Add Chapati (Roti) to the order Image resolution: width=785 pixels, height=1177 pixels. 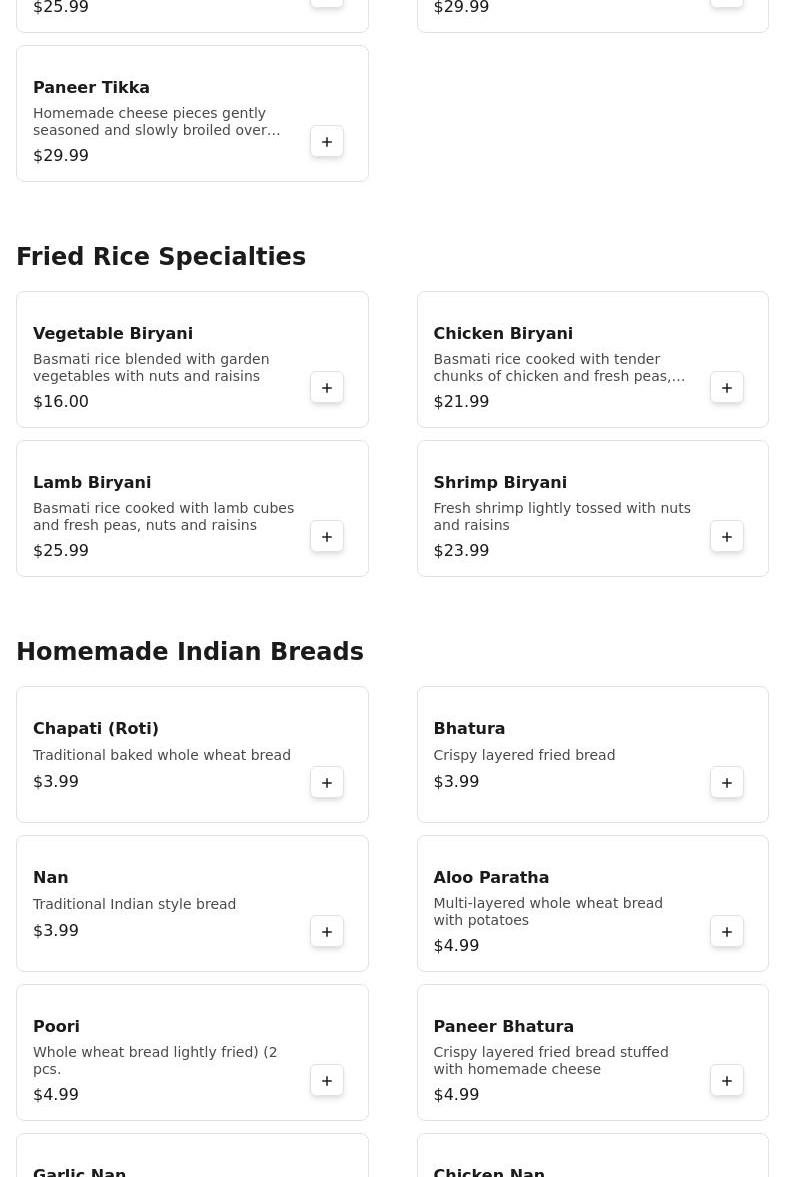pyautogui.click(x=327, y=783)
